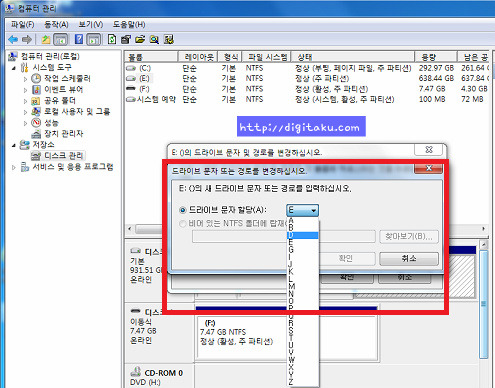This screenshot has height=388, width=495.
Task: Collapse the 저장소 tree node
Action: [14, 145]
